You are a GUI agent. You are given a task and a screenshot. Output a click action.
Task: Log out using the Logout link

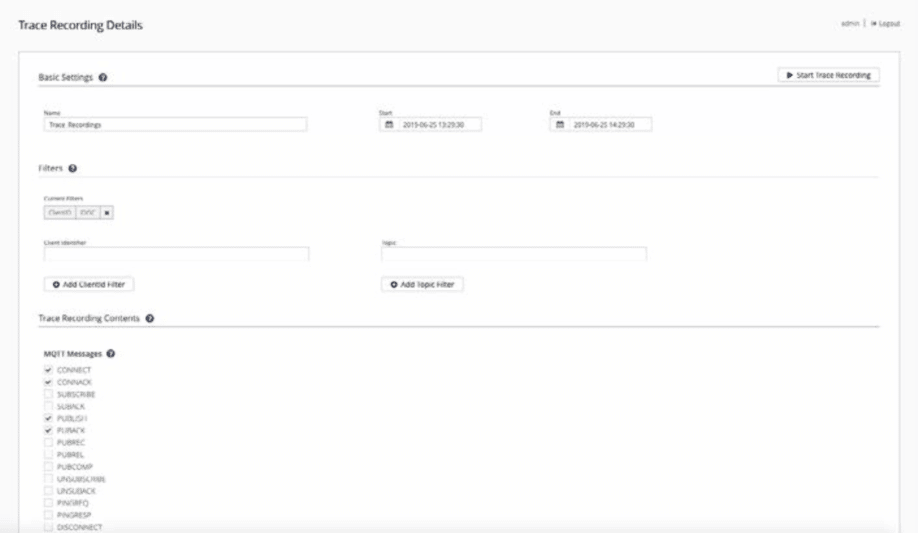[889, 22]
